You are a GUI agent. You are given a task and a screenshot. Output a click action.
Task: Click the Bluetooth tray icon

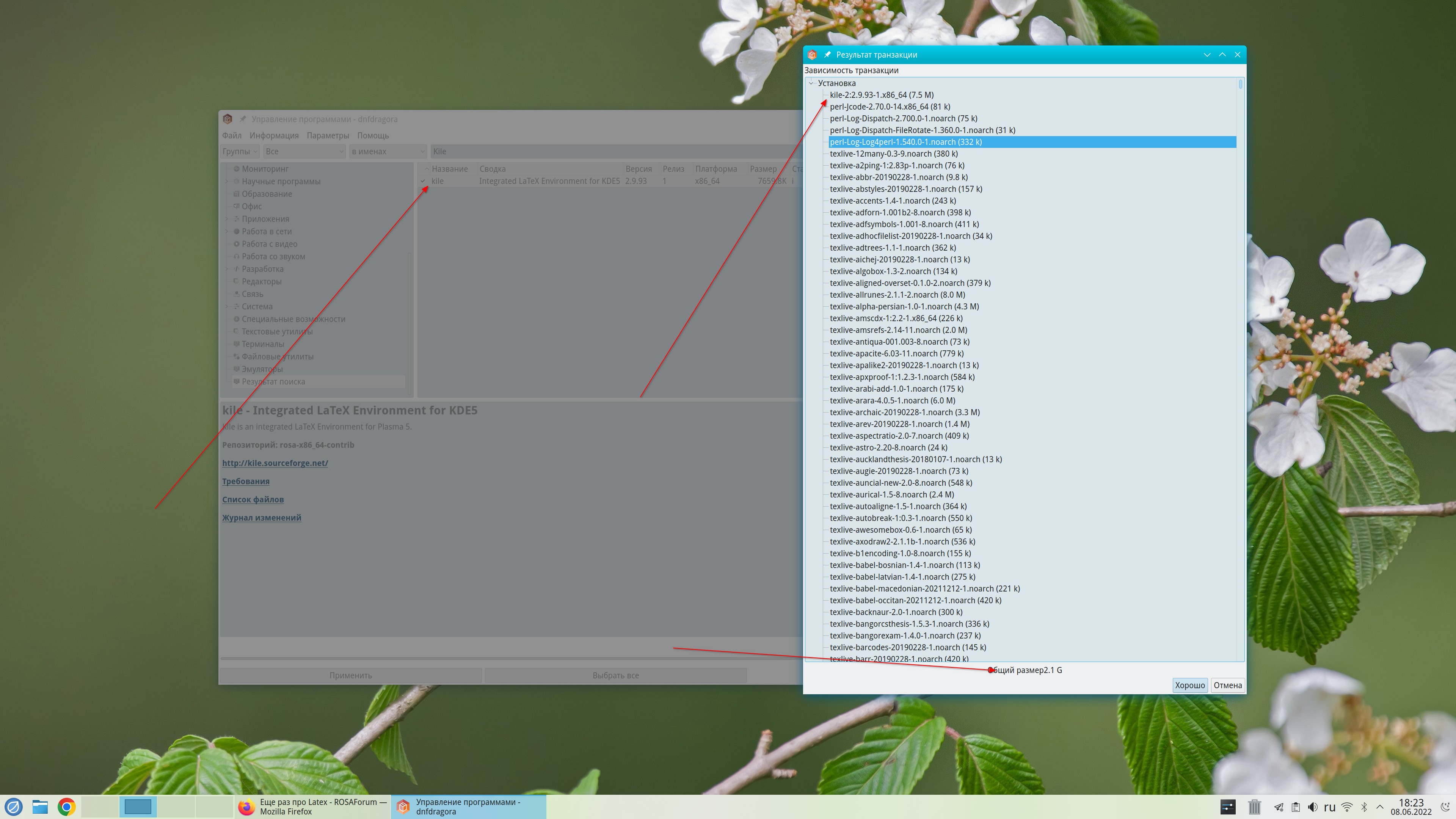1364,807
